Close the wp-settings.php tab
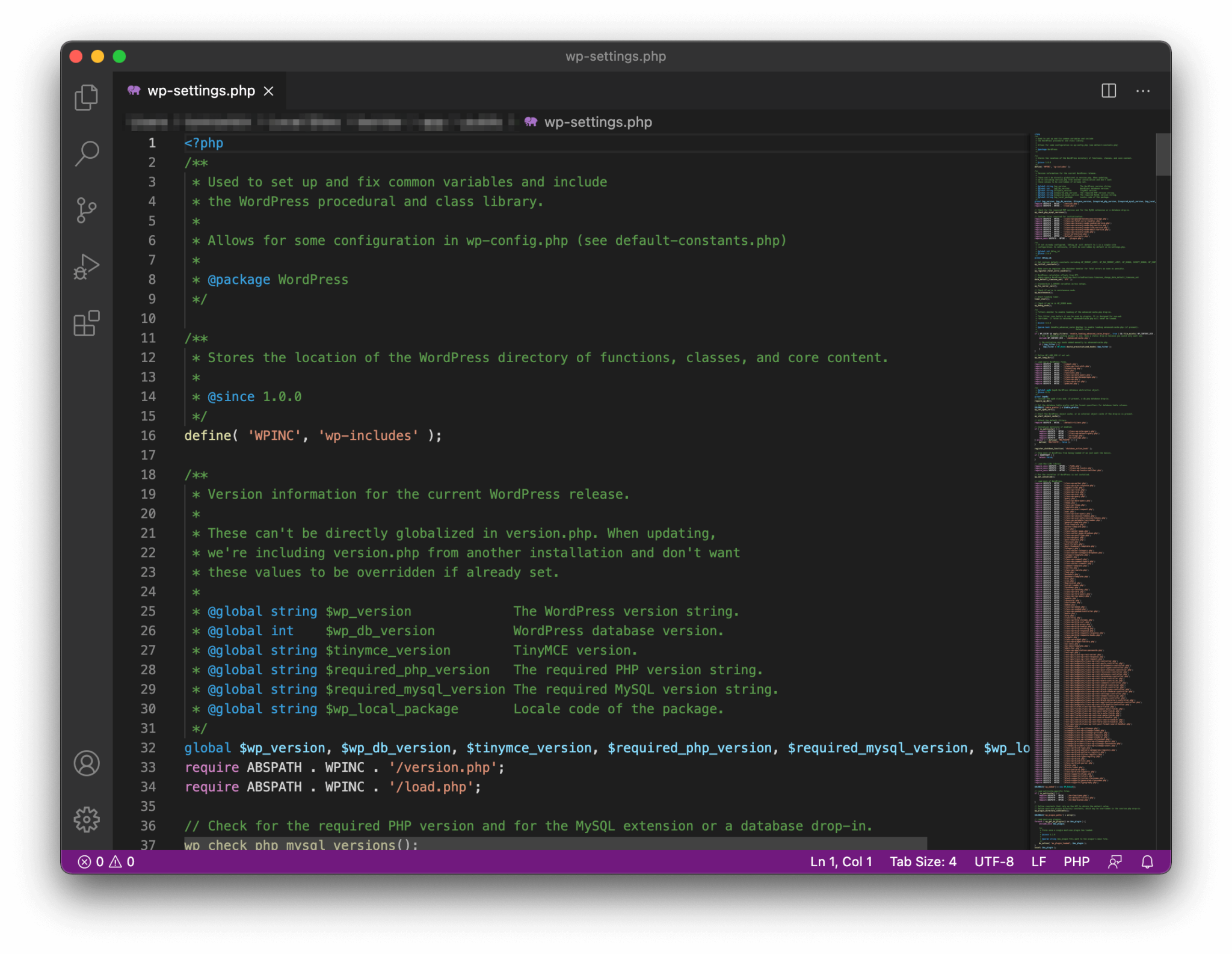This screenshot has width=1232, height=954. click(x=268, y=91)
